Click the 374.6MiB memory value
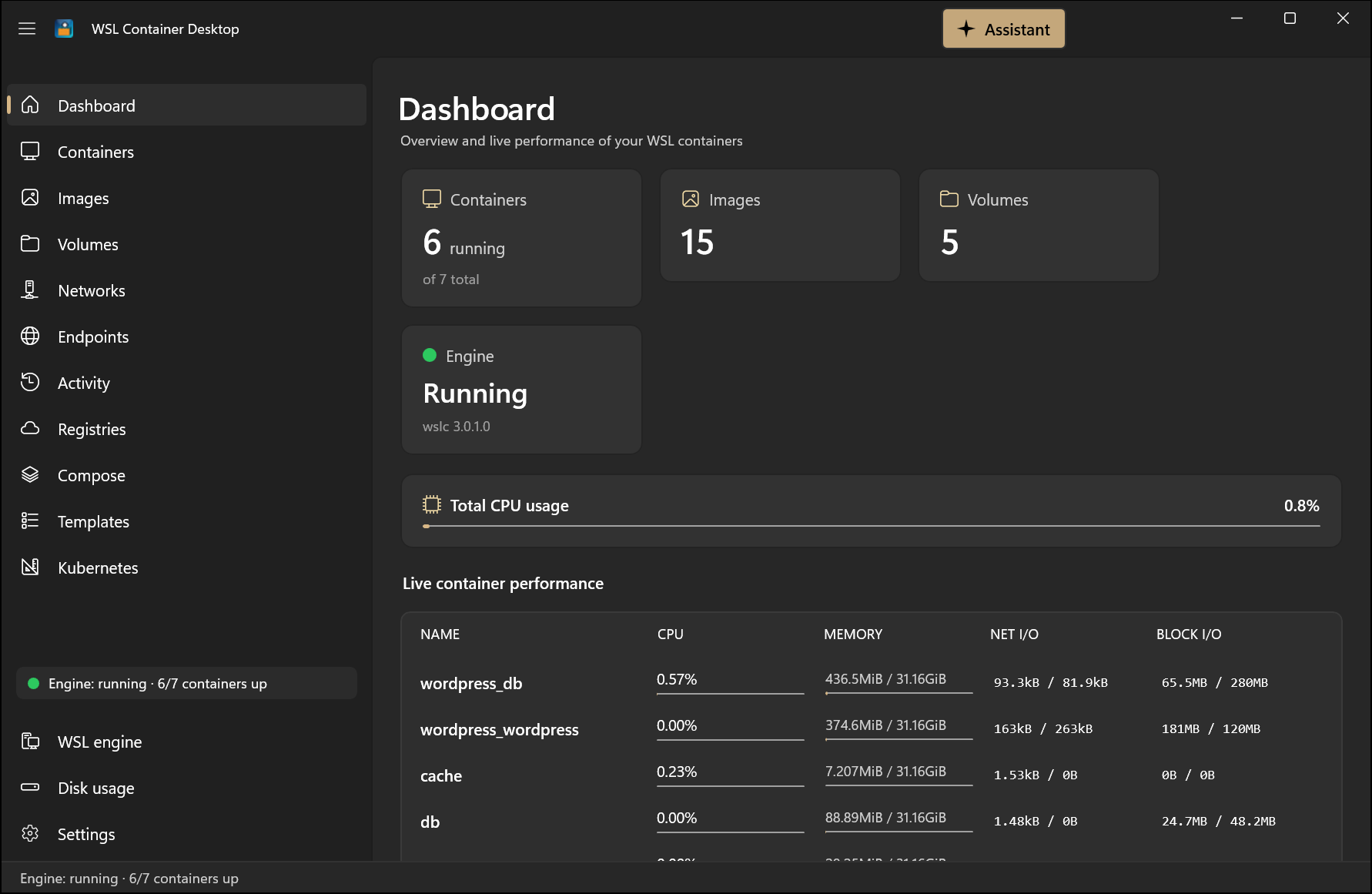The width and height of the screenshot is (1372, 894). point(885,725)
